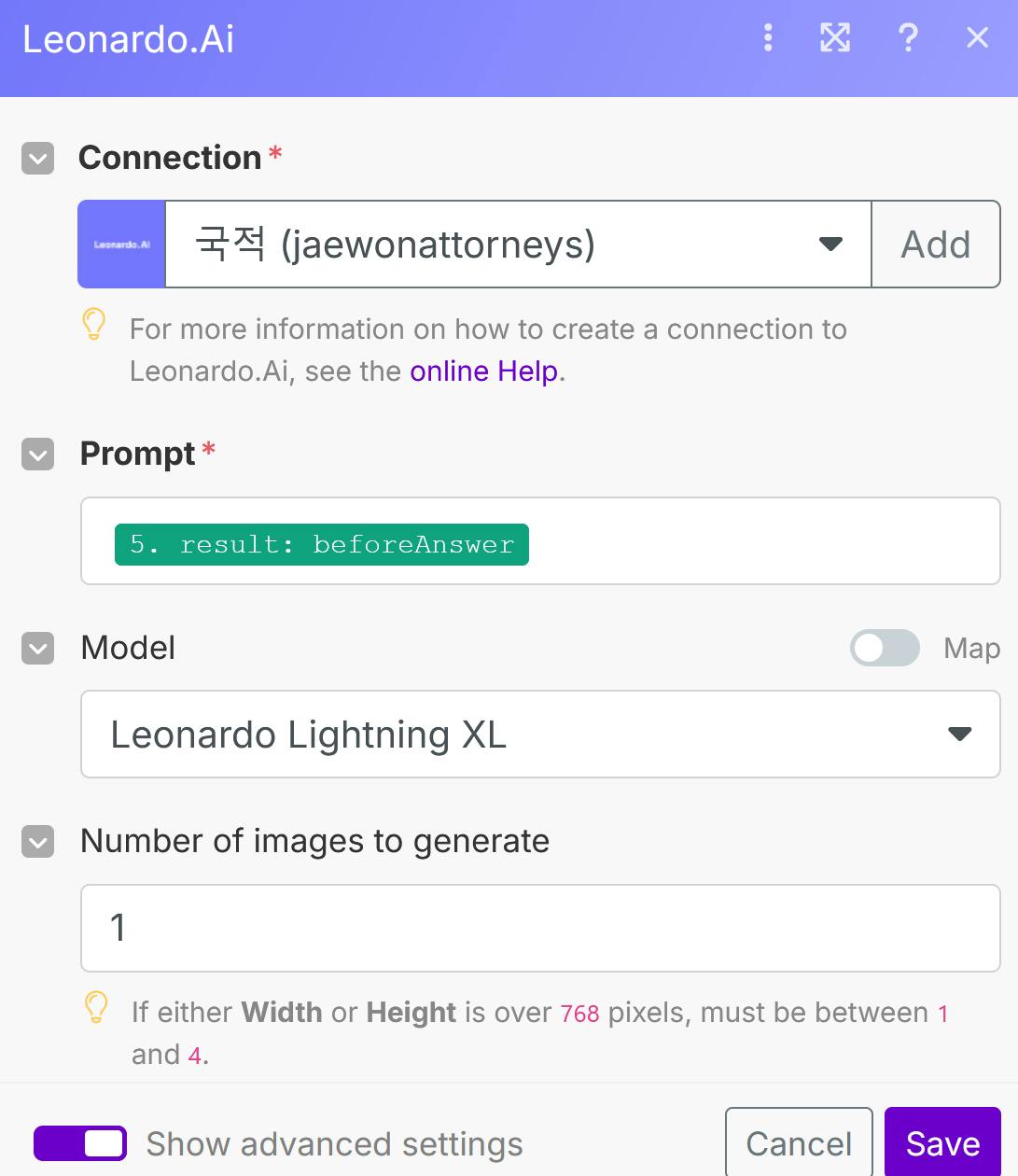
Task: Click the expand to fullscreen icon
Action: click(x=835, y=38)
